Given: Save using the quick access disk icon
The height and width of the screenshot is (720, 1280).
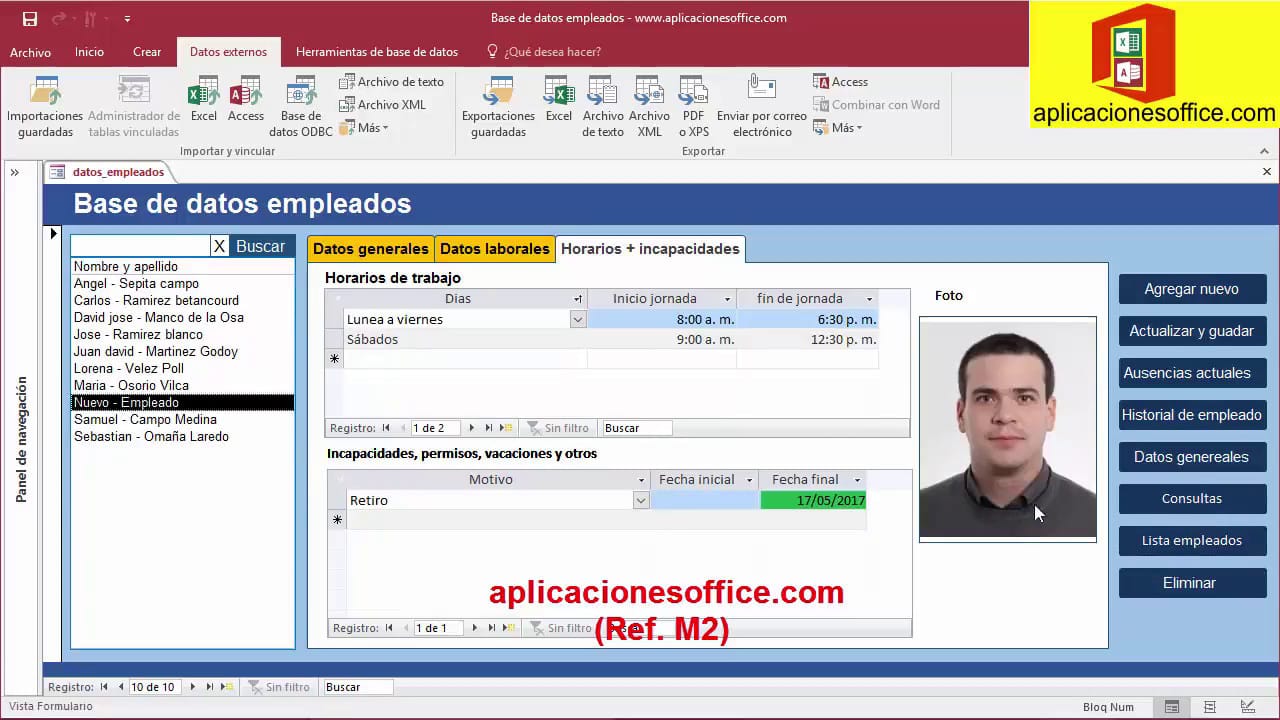Looking at the screenshot, I should [30, 18].
